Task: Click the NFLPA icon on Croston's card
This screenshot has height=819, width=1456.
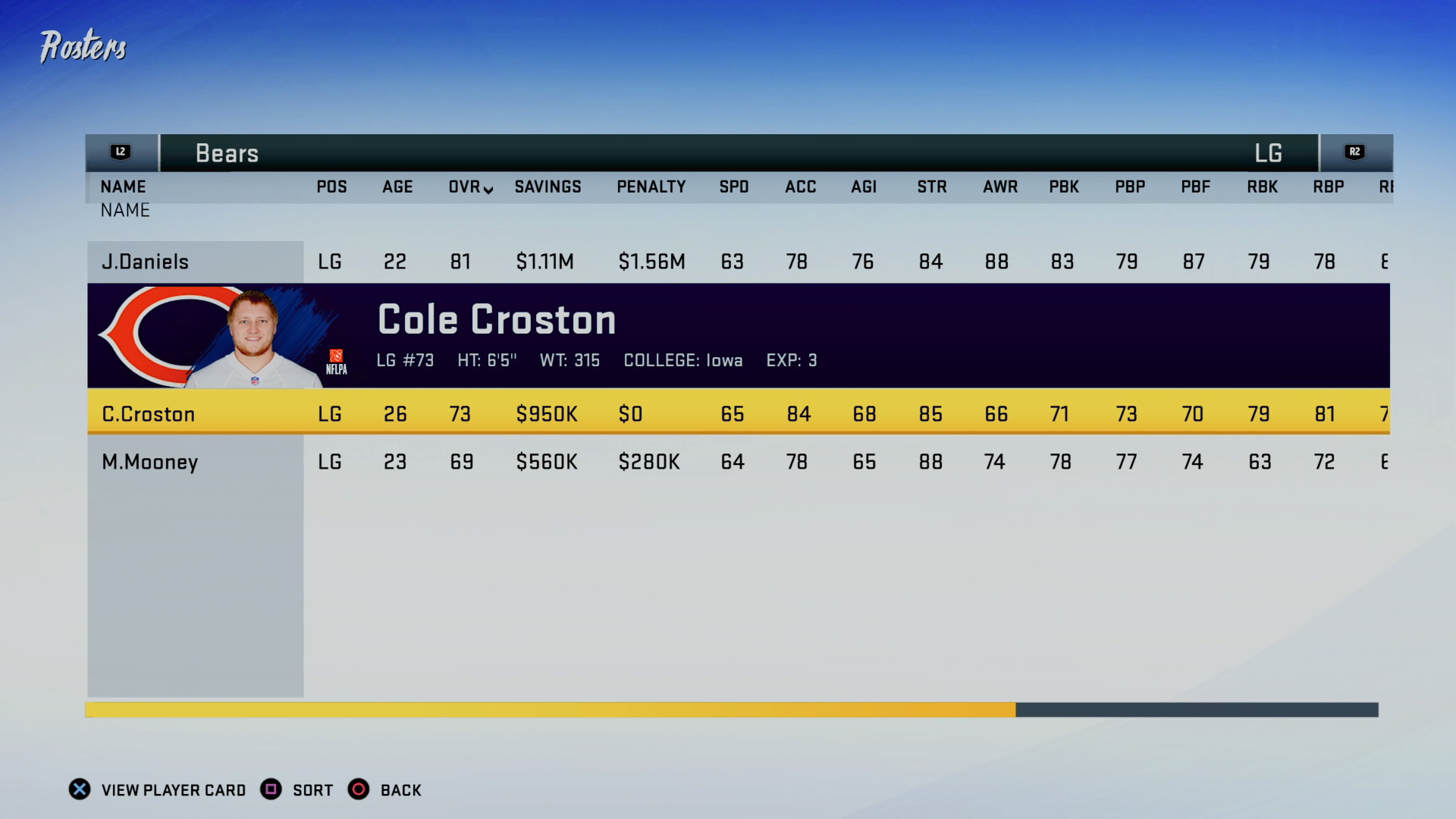Action: click(x=335, y=357)
